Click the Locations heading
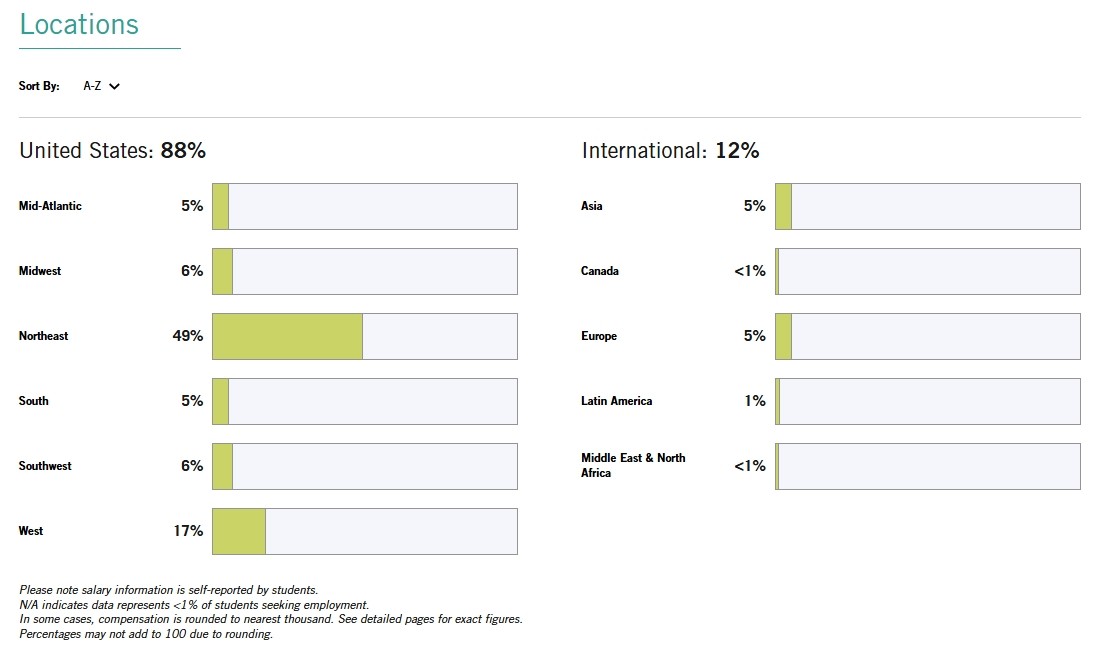 point(79,25)
